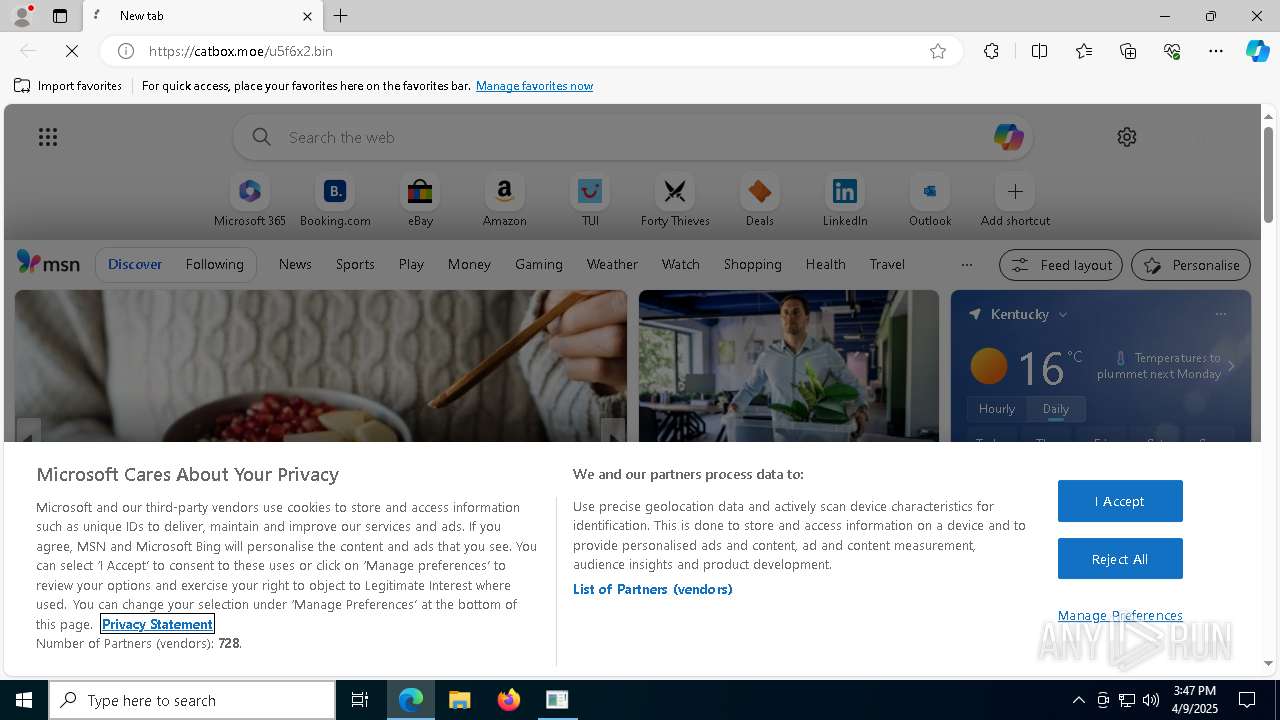Open Amazon shortcut
The image size is (1280, 720).
(505, 201)
